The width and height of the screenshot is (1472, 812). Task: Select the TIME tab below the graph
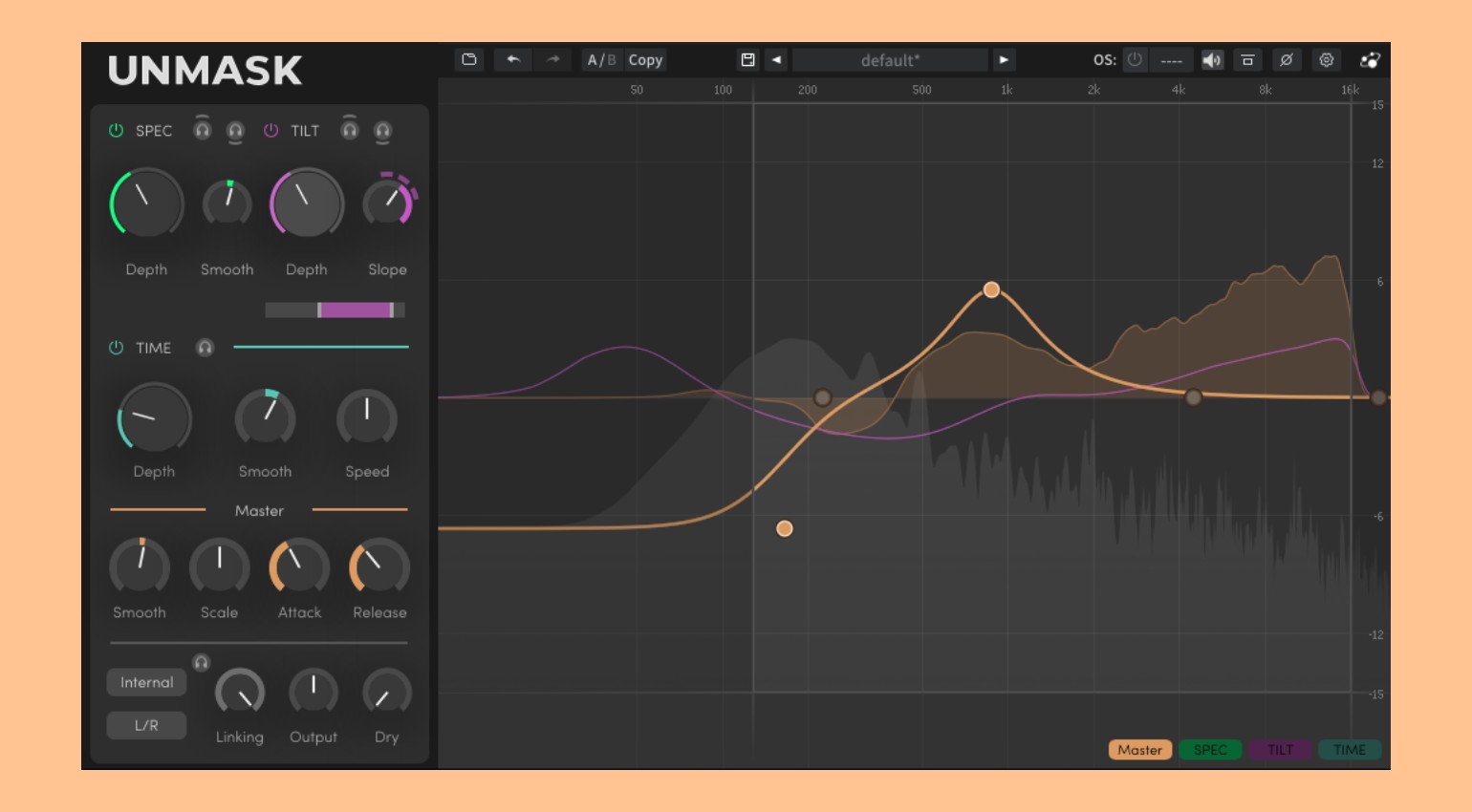coord(1350,750)
